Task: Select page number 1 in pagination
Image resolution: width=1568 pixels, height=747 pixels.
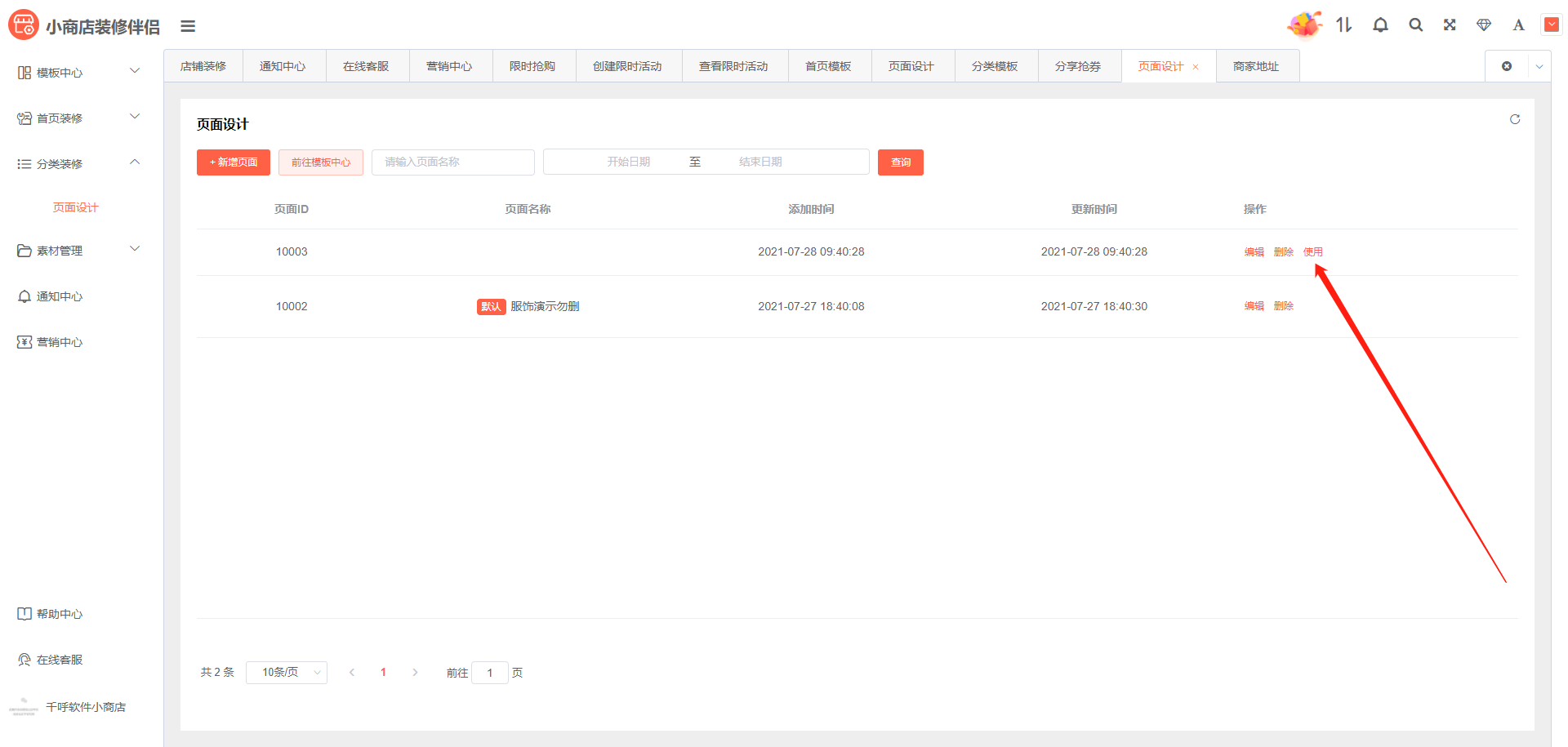Action: click(383, 673)
